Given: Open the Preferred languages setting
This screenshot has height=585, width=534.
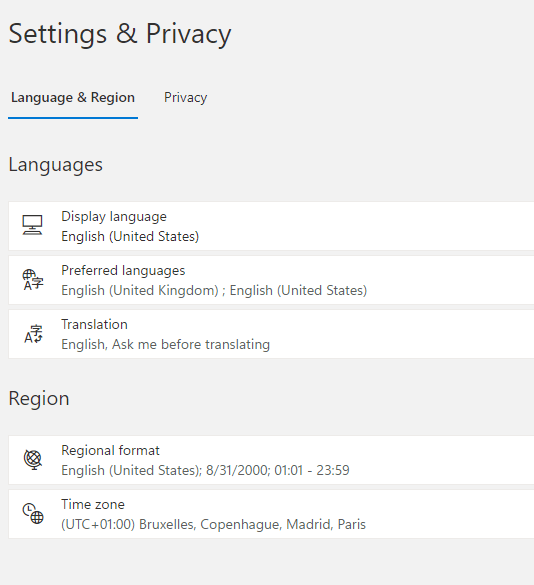Looking at the screenshot, I should click(x=271, y=280).
